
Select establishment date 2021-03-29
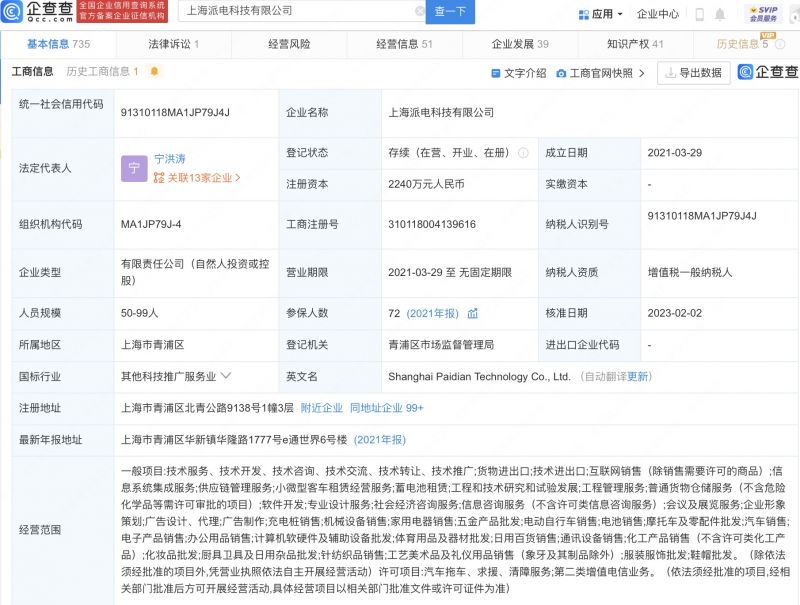674,153
